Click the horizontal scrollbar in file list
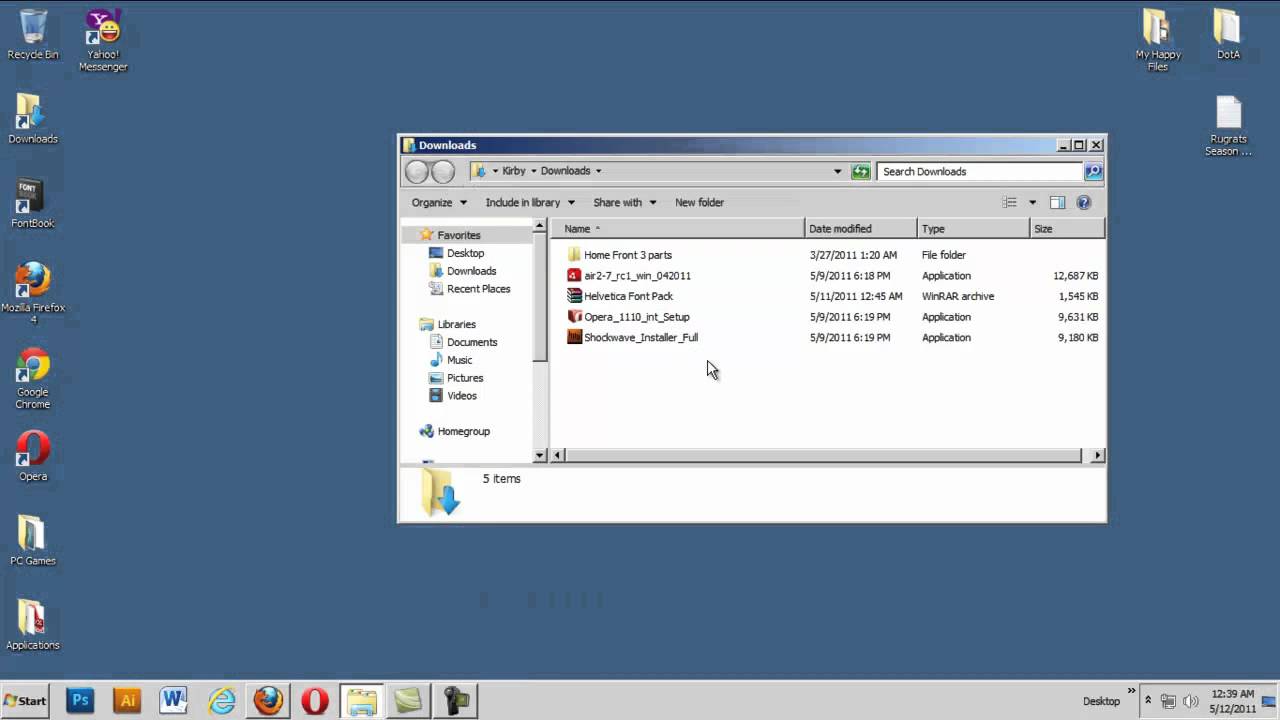Viewport: 1280px width, 720px height. click(x=824, y=455)
